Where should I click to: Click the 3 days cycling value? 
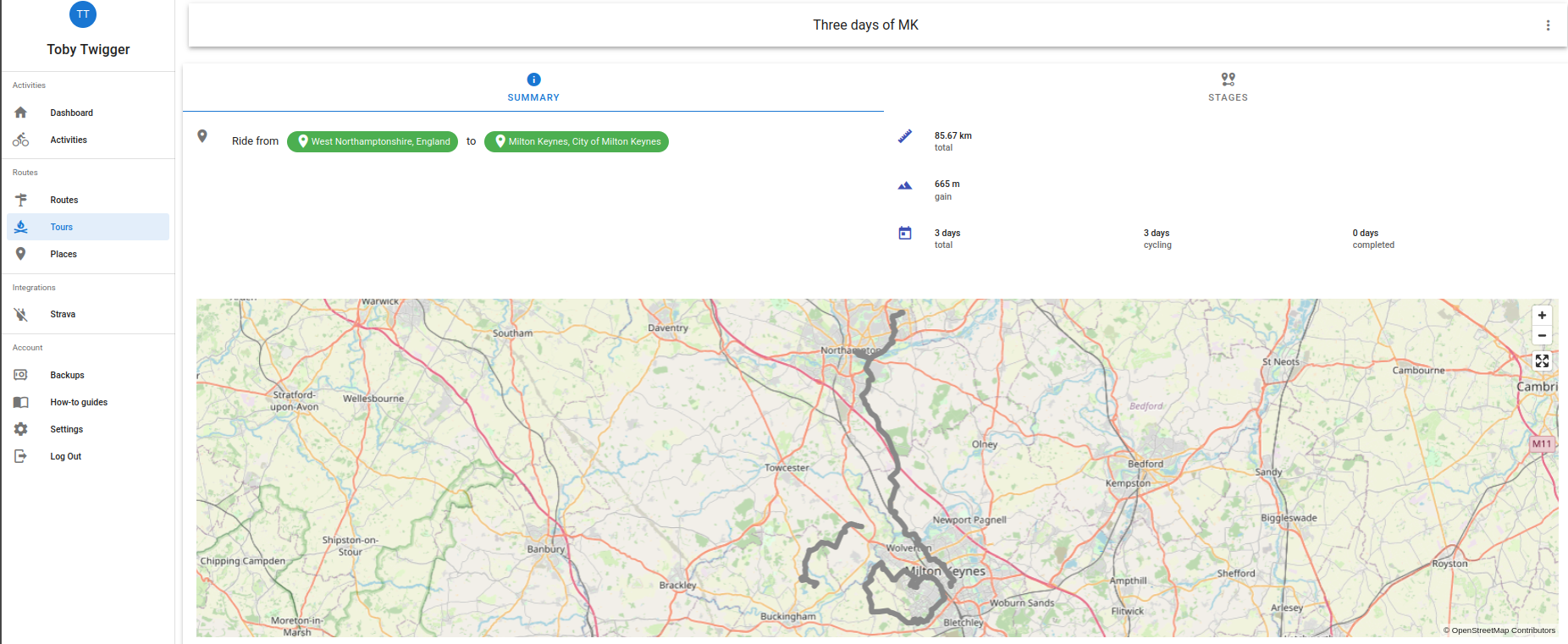point(1157,233)
